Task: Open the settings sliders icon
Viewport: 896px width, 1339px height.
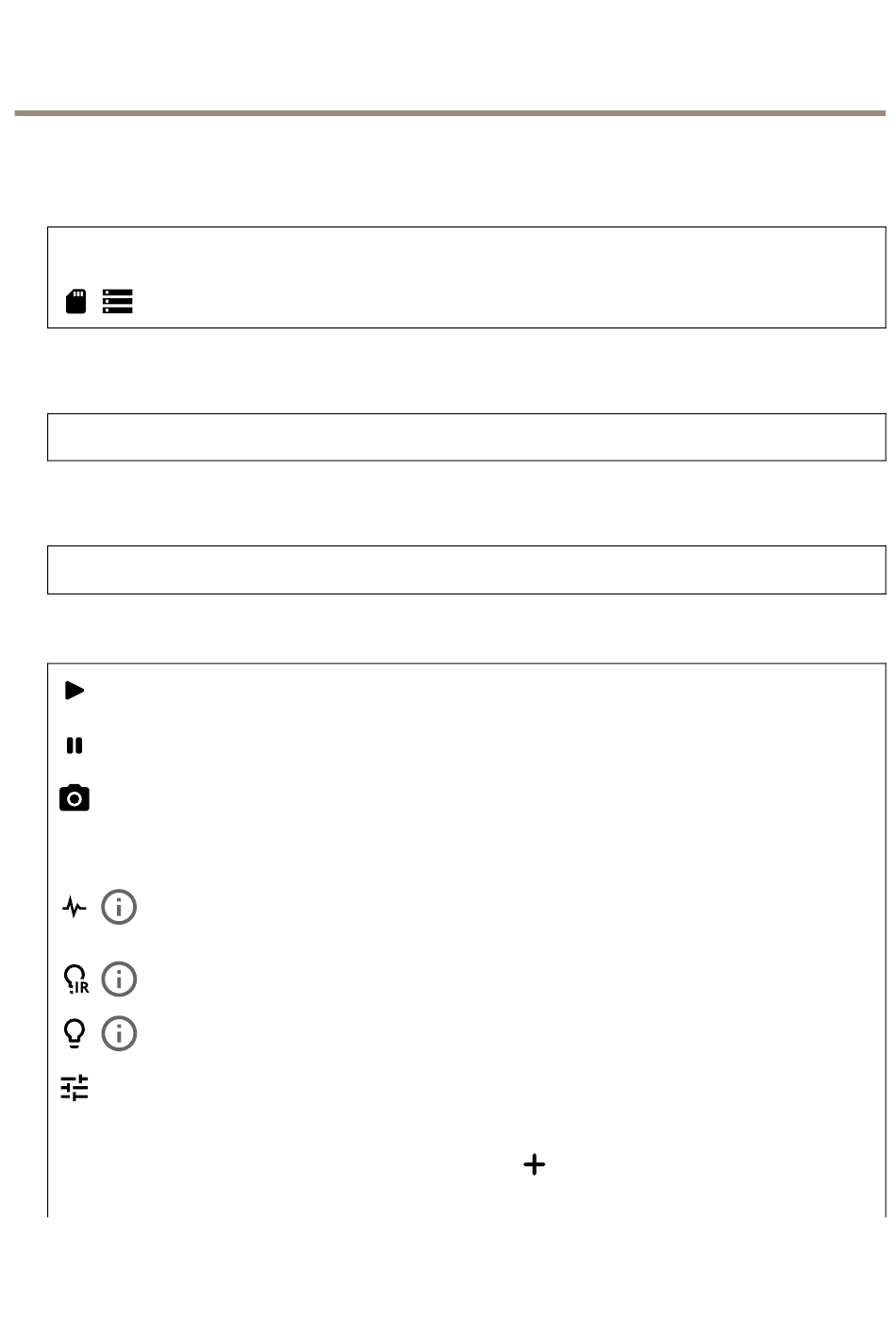Action: pos(75,1088)
